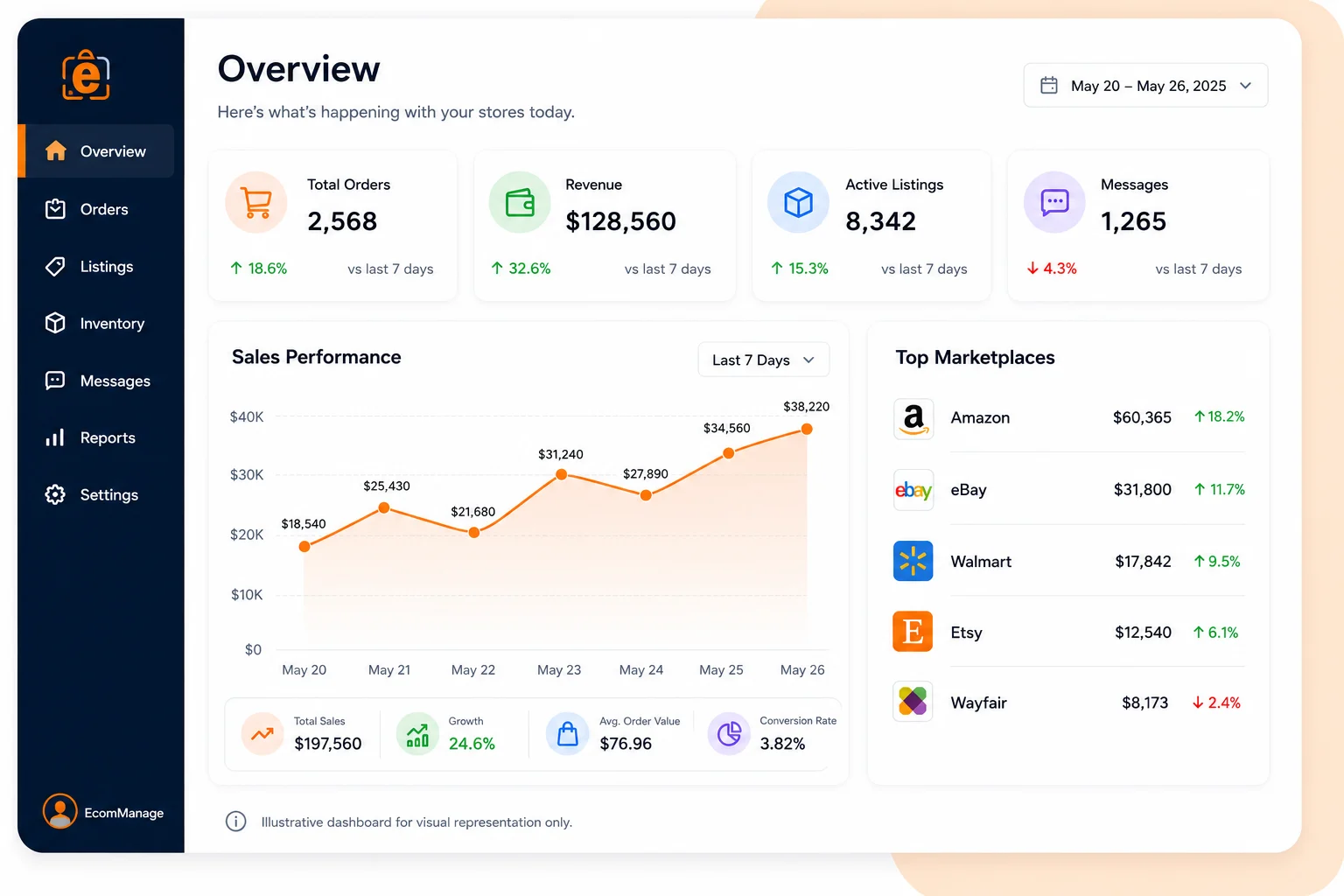Viewport: 1344px width, 896px height.
Task: Click the May 20 data point on chart
Action: click(304, 546)
